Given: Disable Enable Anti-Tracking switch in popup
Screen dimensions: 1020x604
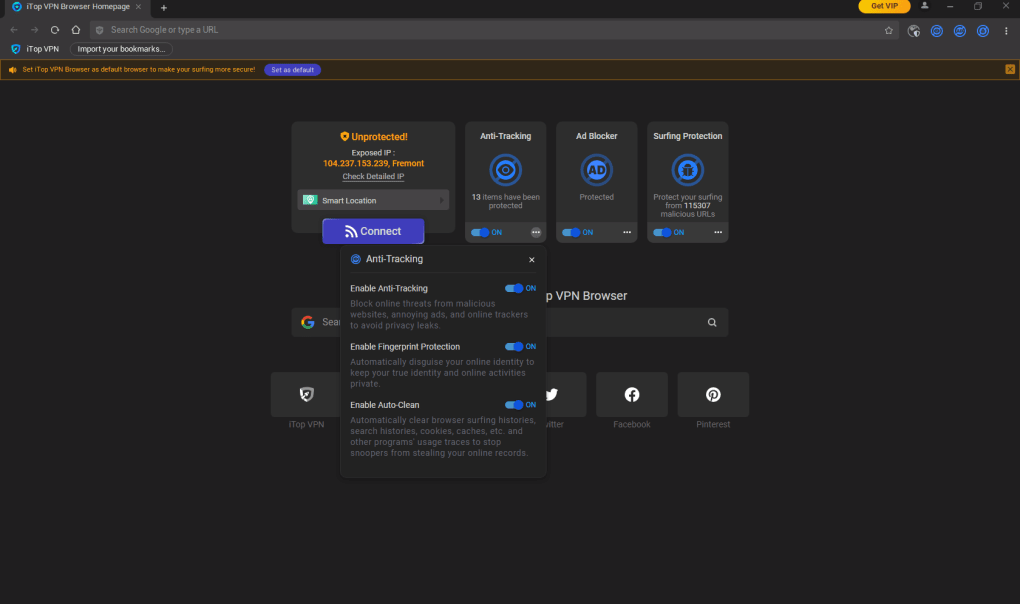Looking at the screenshot, I should click(x=514, y=288).
